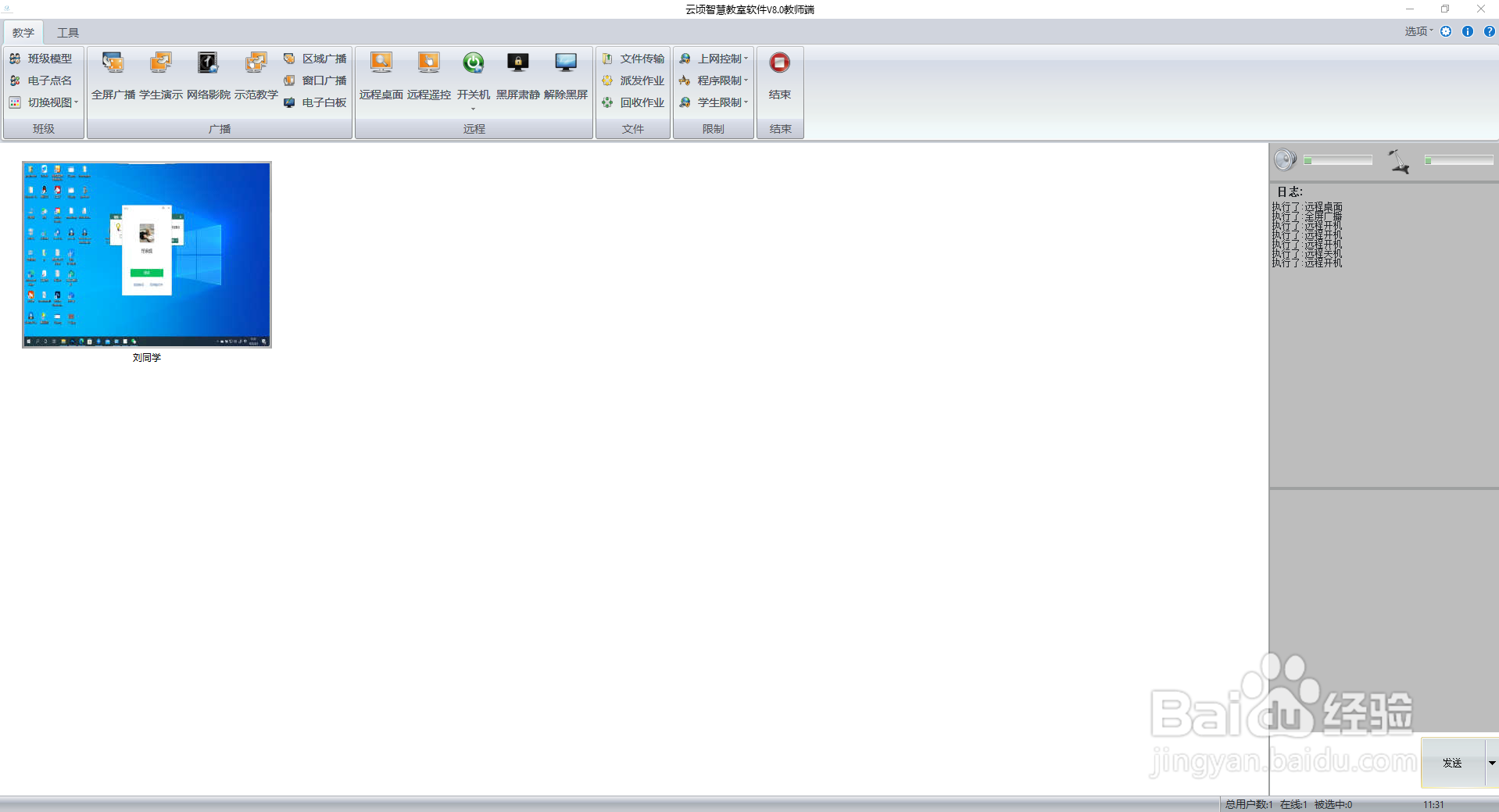Open 电子白板 electronic whiteboard
This screenshot has height=812, width=1499.
pyautogui.click(x=316, y=102)
